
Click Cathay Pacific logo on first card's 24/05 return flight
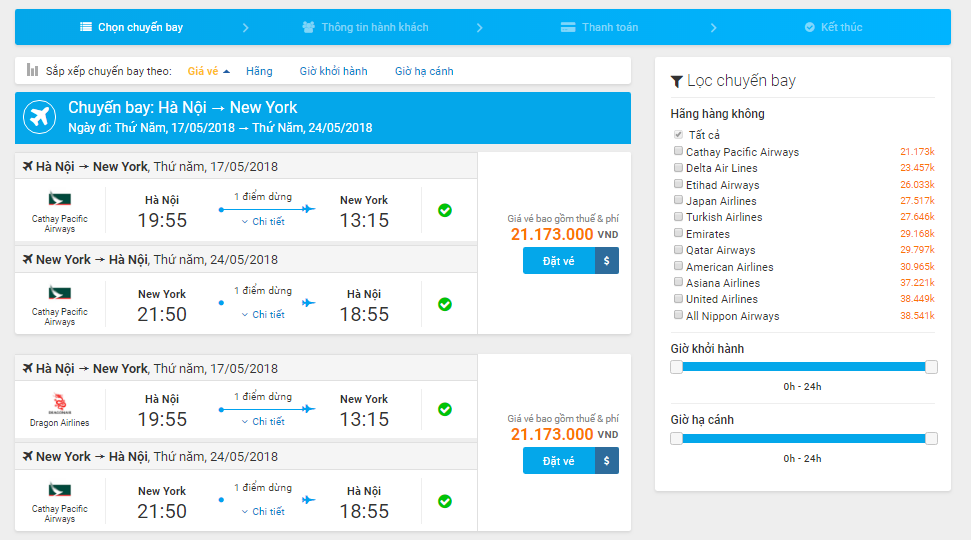[59, 293]
